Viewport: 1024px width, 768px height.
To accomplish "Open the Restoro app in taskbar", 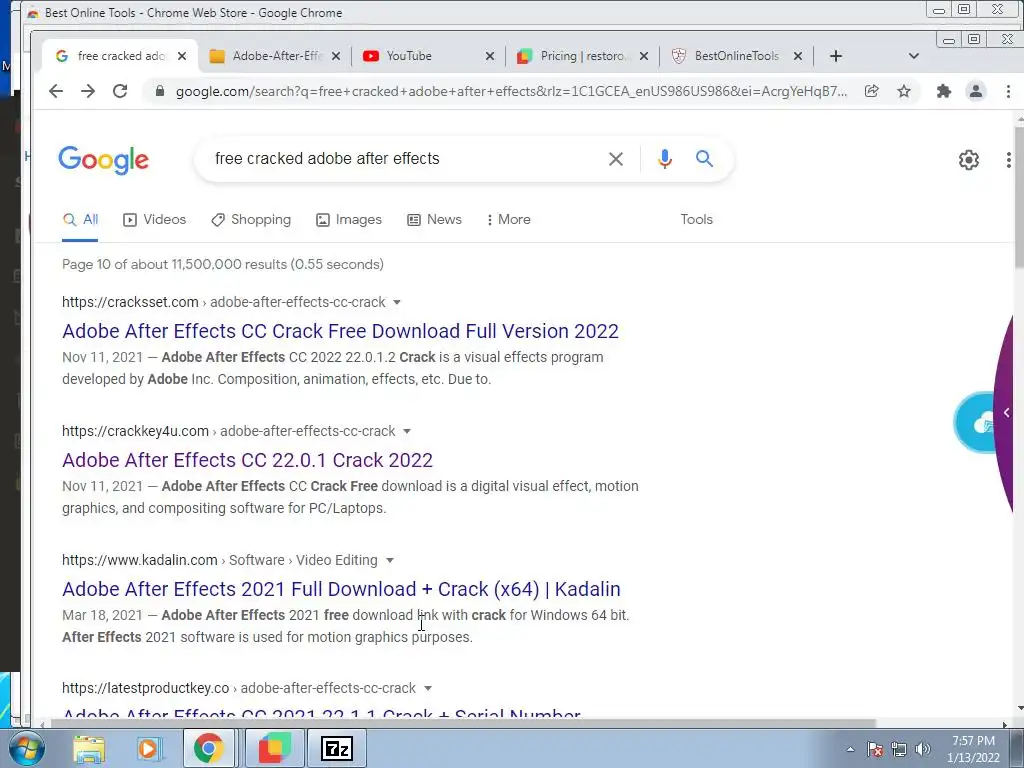I will click(x=275, y=748).
